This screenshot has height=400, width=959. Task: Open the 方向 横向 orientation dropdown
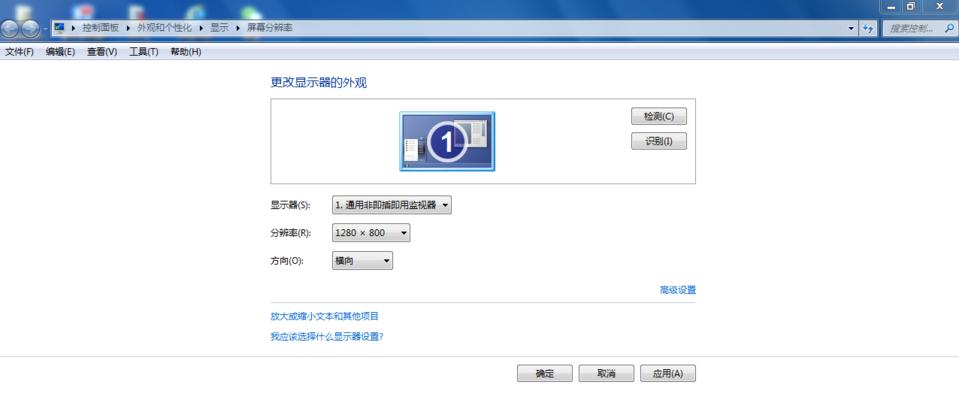(x=362, y=261)
